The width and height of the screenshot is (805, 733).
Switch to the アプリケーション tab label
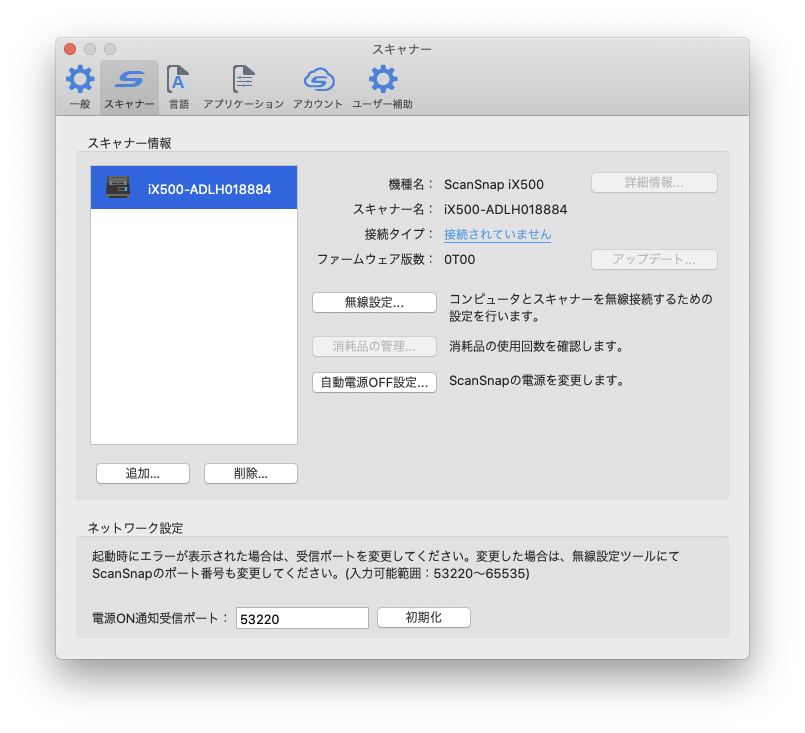[243, 104]
